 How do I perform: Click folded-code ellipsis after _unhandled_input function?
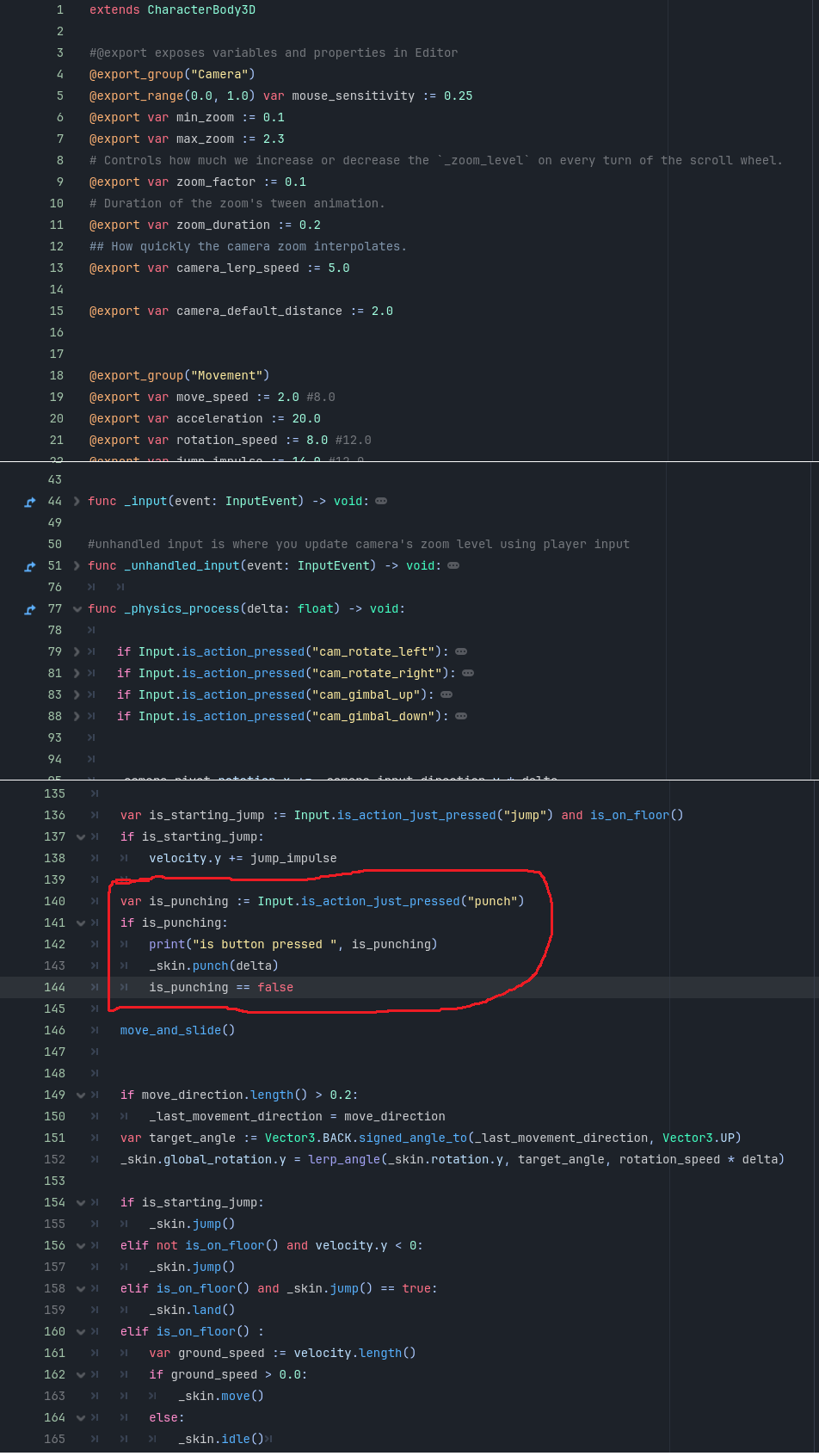453,565
